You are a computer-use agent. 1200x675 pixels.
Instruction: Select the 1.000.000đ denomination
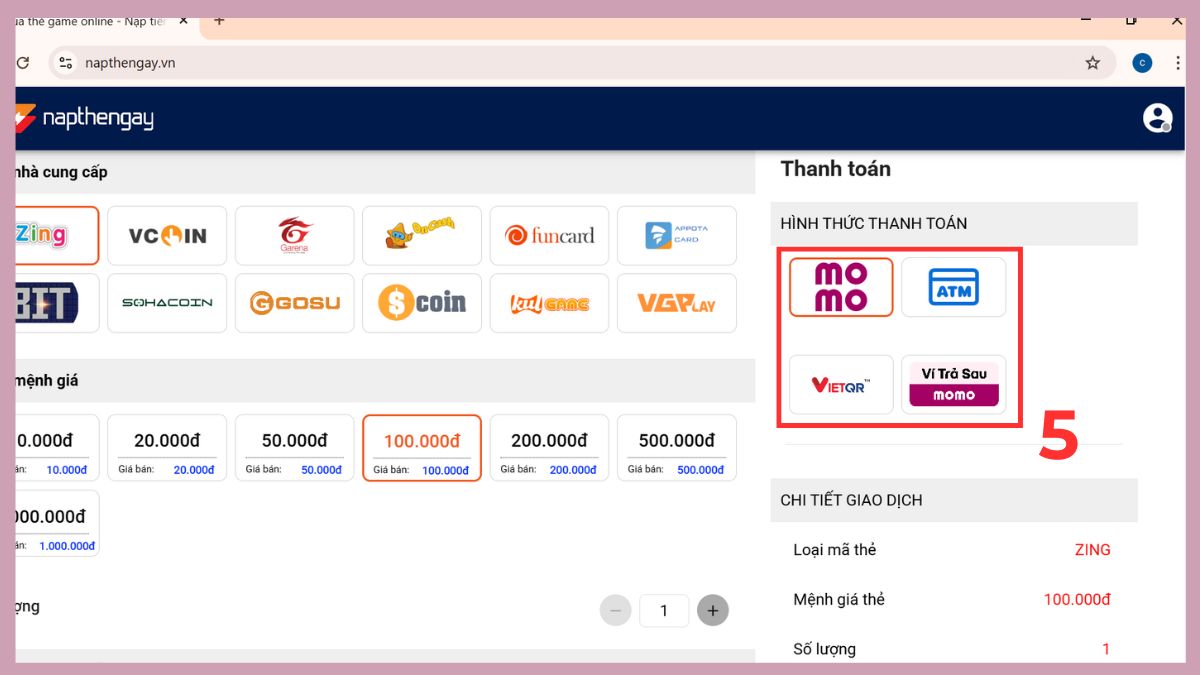coord(57,523)
